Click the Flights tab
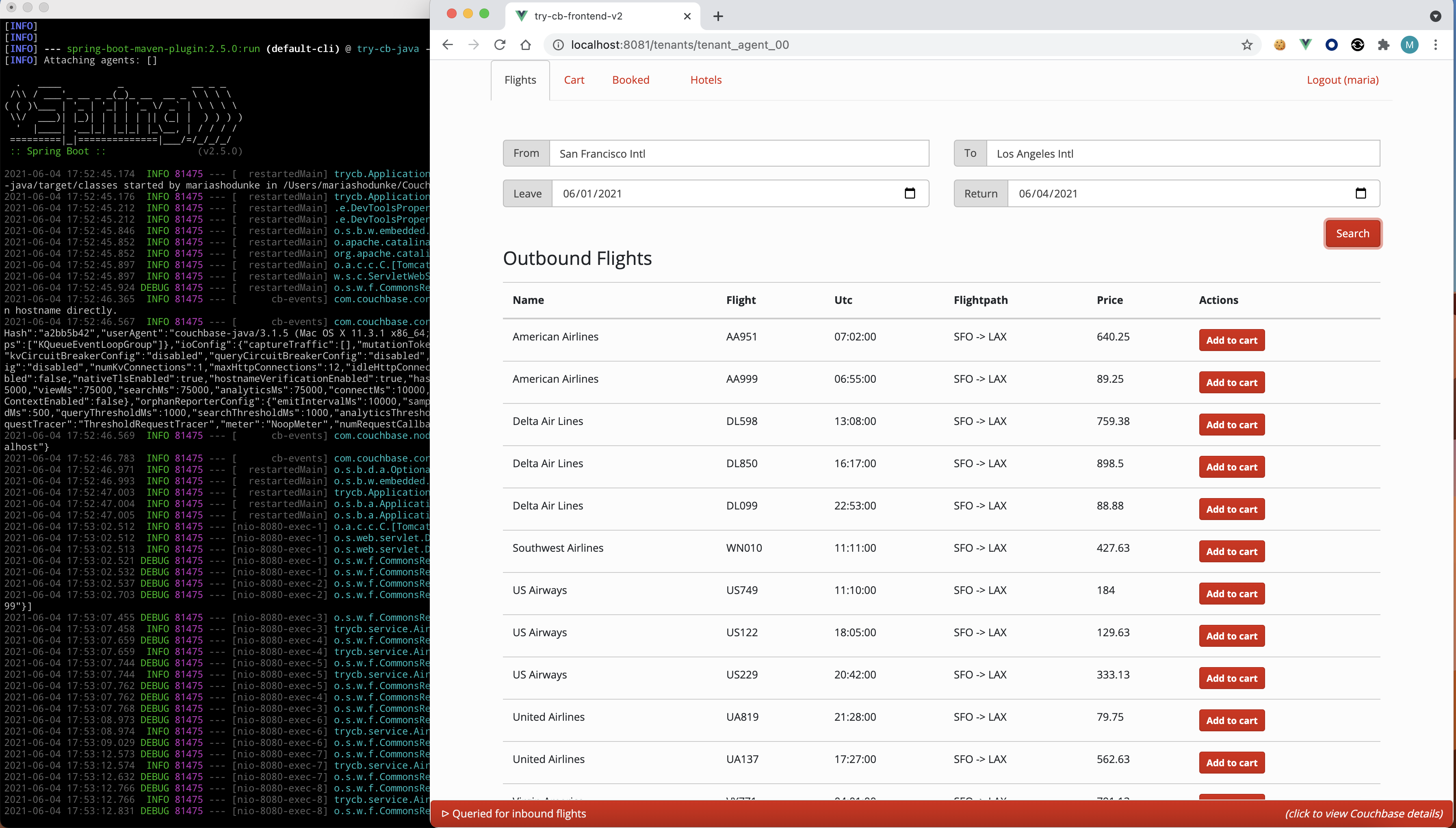1456x828 pixels. (x=519, y=79)
